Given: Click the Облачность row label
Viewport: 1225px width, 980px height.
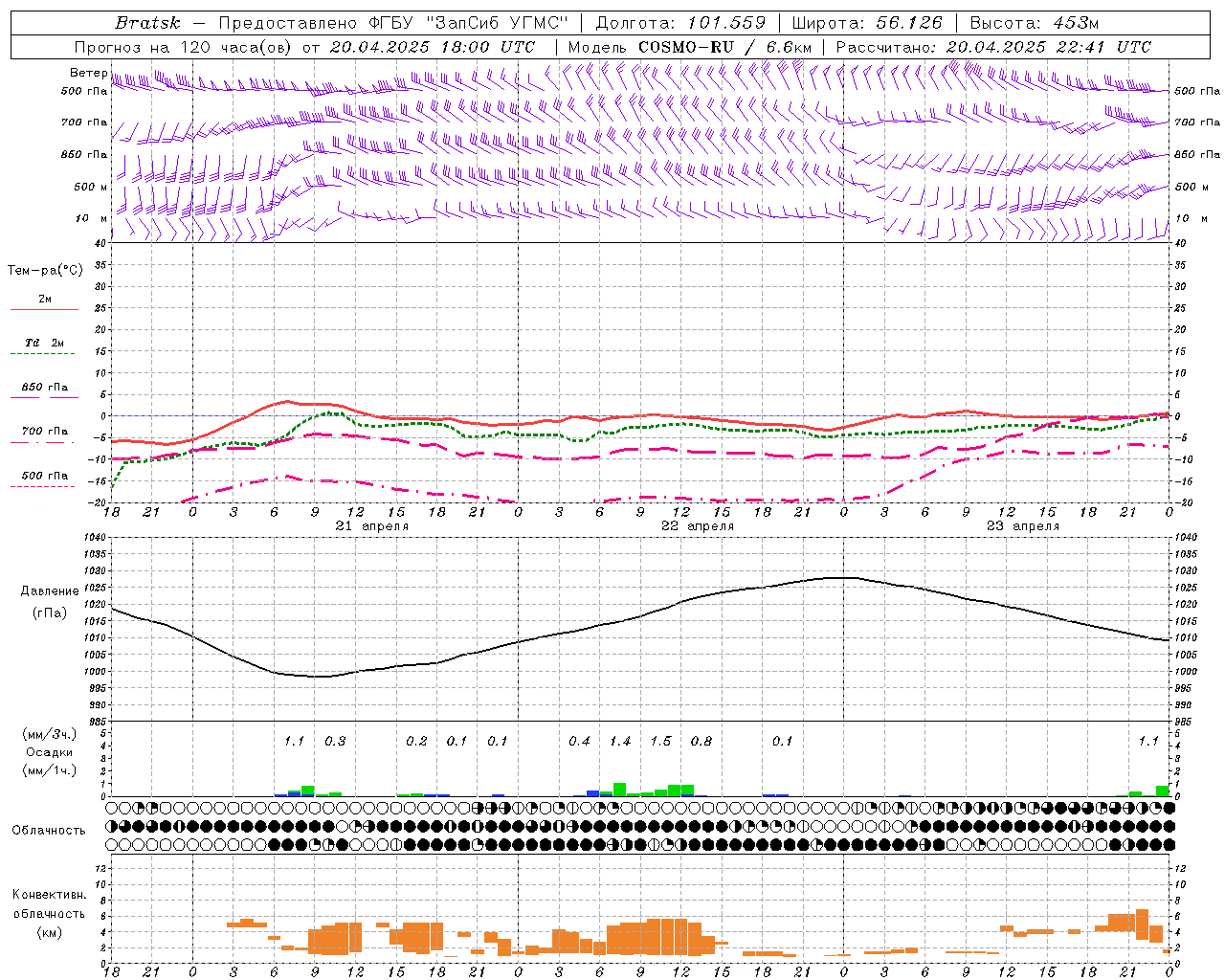Looking at the screenshot, I should coord(49,831).
